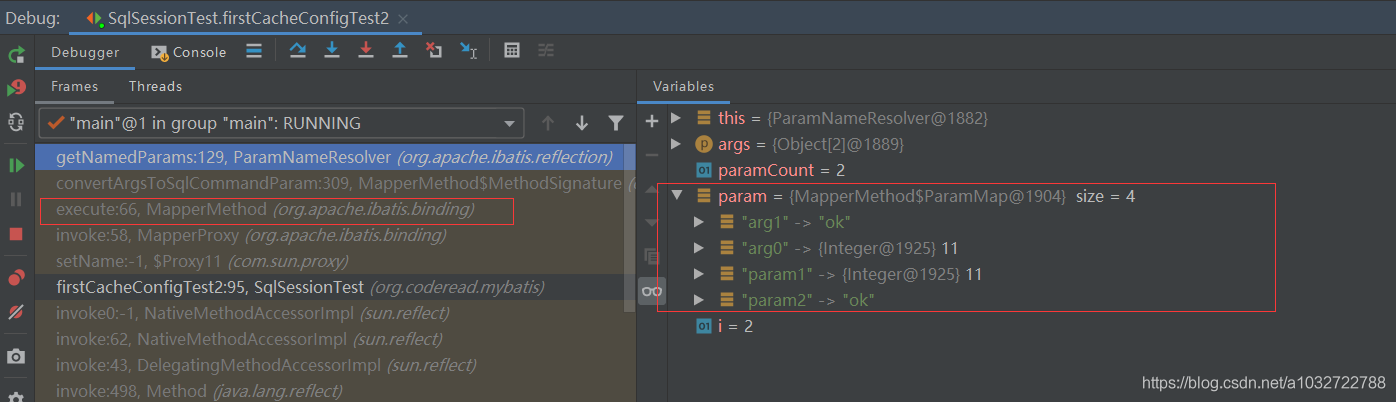Image resolution: width=1396 pixels, height=402 pixels.
Task: Toggle auto-test rerun icon
Action: [x=16, y=121]
